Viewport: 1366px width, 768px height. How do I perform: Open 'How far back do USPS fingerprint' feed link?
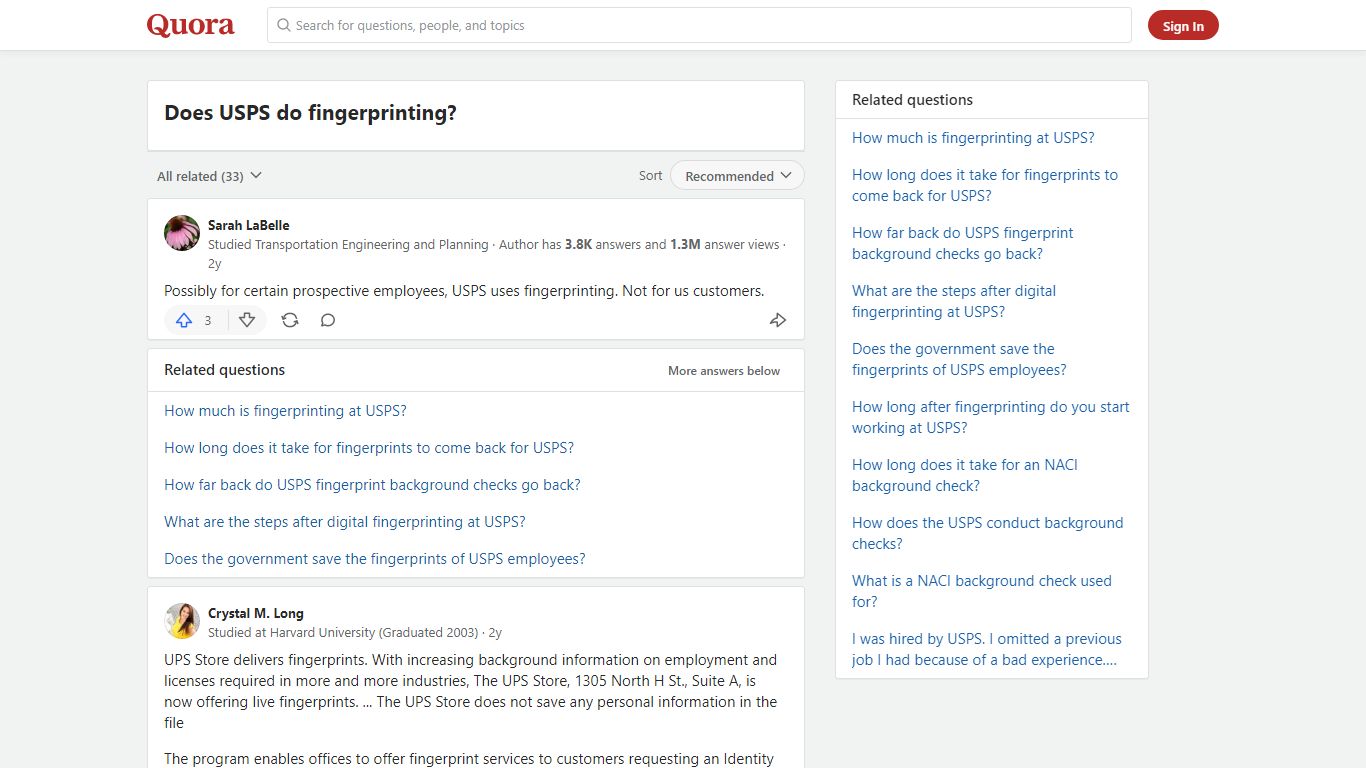[372, 485]
